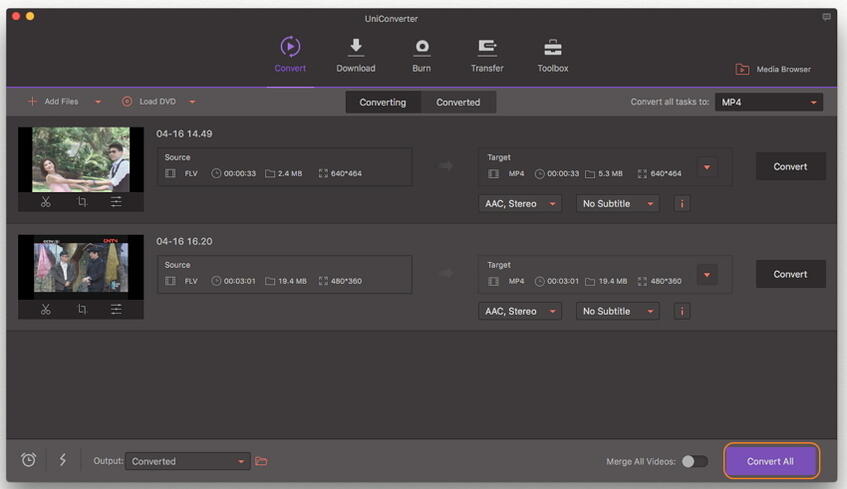Go to the Transfer tab
Viewport: 847px width, 489px height.
coord(487,54)
